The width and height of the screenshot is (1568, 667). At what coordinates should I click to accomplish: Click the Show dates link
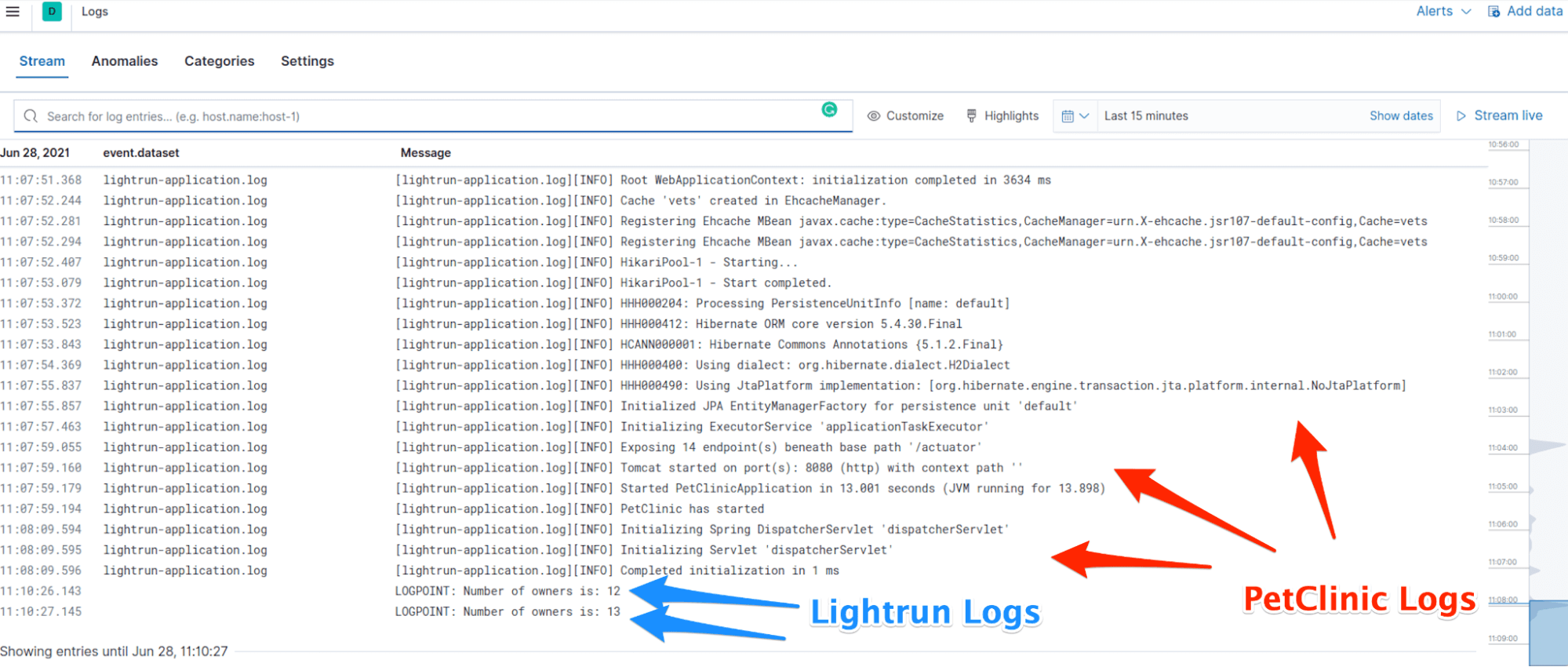[1401, 116]
